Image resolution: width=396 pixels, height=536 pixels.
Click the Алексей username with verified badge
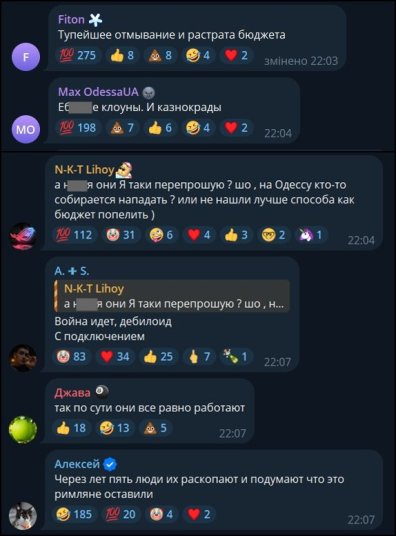pos(85,464)
